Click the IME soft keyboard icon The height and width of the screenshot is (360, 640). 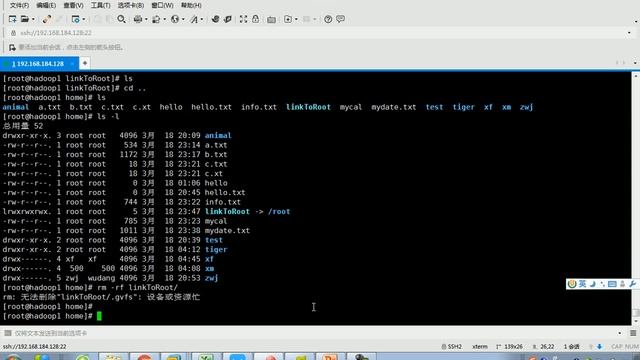click(x=612, y=284)
